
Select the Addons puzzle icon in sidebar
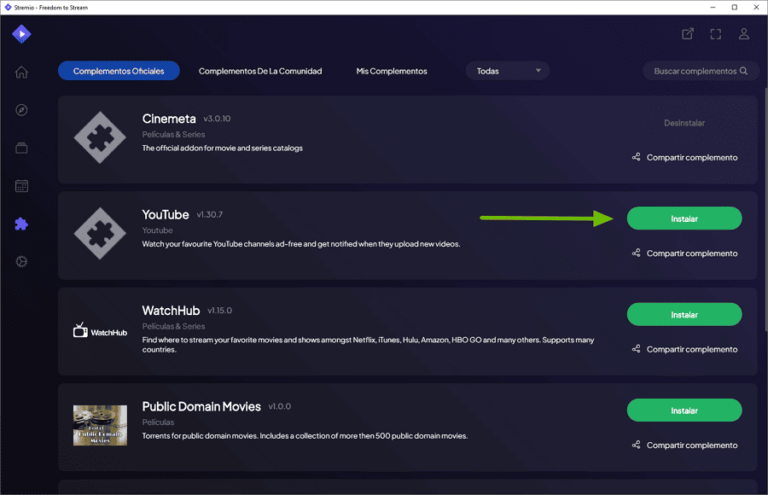pyautogui.click(x=21, y=224)
